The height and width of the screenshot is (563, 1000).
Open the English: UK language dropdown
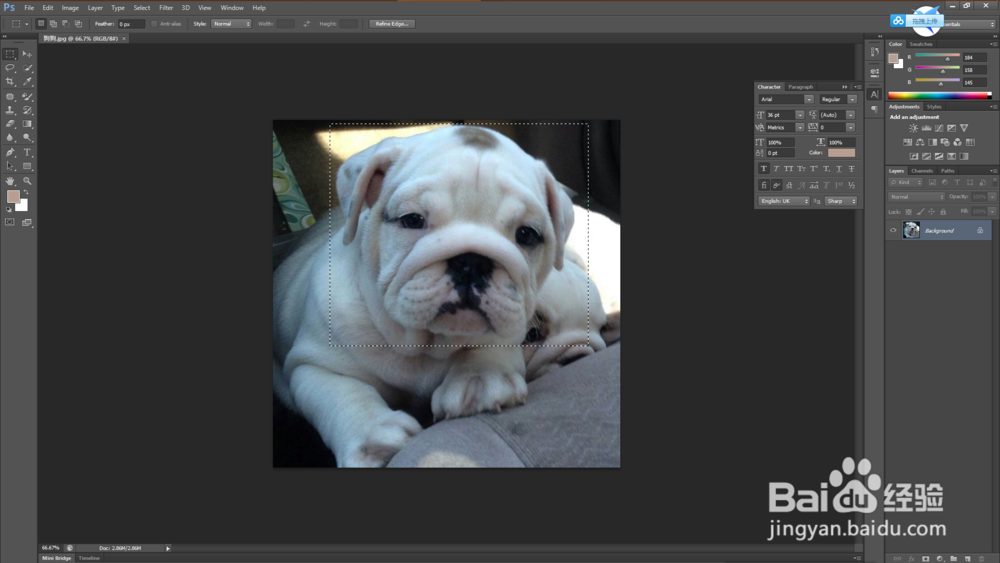point(784,201)
